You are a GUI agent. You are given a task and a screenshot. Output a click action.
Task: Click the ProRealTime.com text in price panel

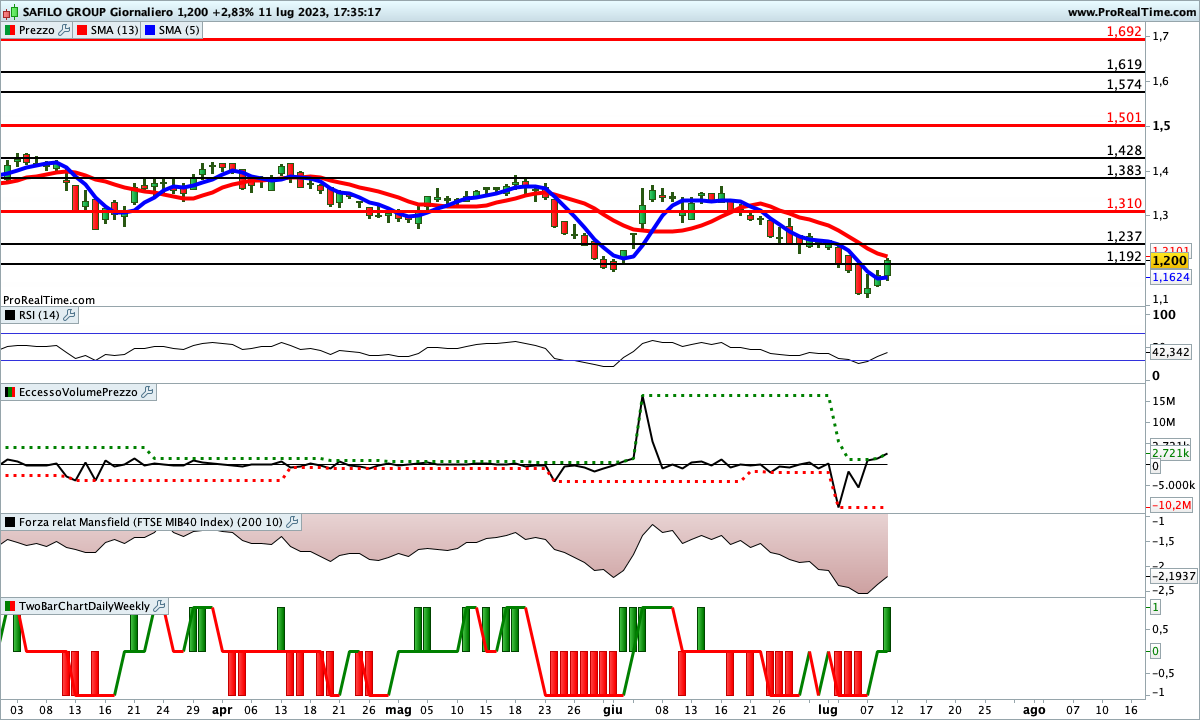point(49,300)
